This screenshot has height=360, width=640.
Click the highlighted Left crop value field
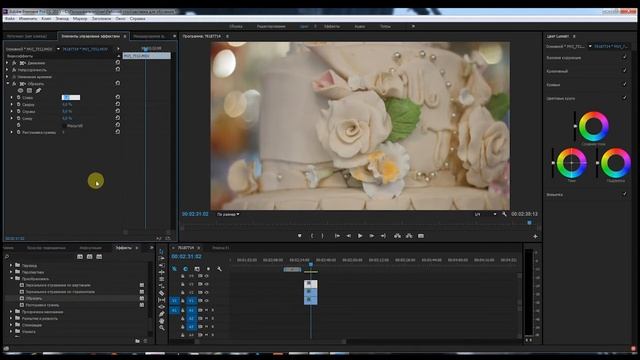[x=71, y=98]
